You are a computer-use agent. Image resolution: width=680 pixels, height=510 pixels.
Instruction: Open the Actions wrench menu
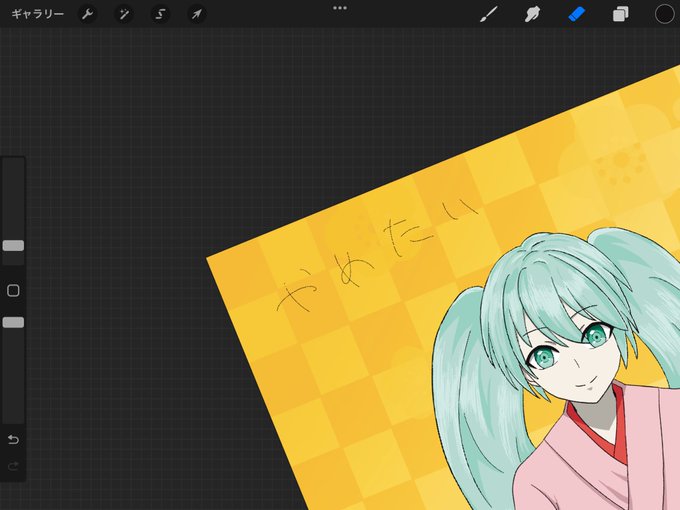click(x=88, y=14)
